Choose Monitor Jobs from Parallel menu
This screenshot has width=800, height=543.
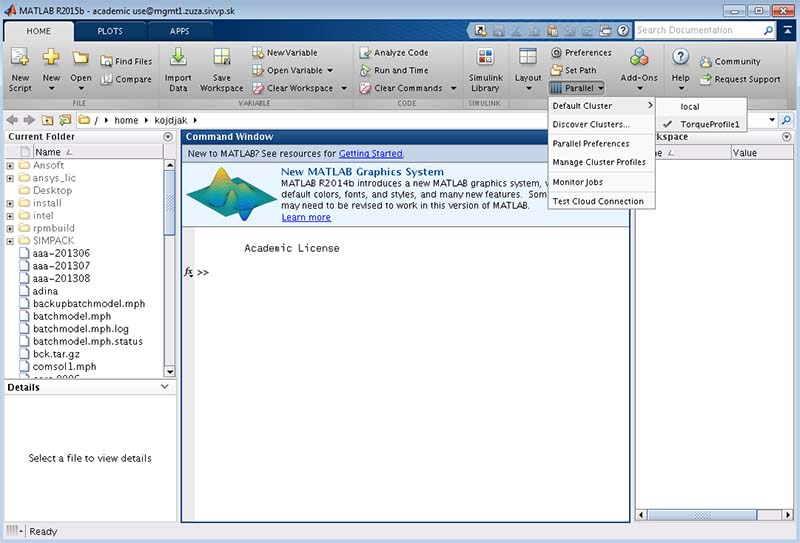pos(577,182)
